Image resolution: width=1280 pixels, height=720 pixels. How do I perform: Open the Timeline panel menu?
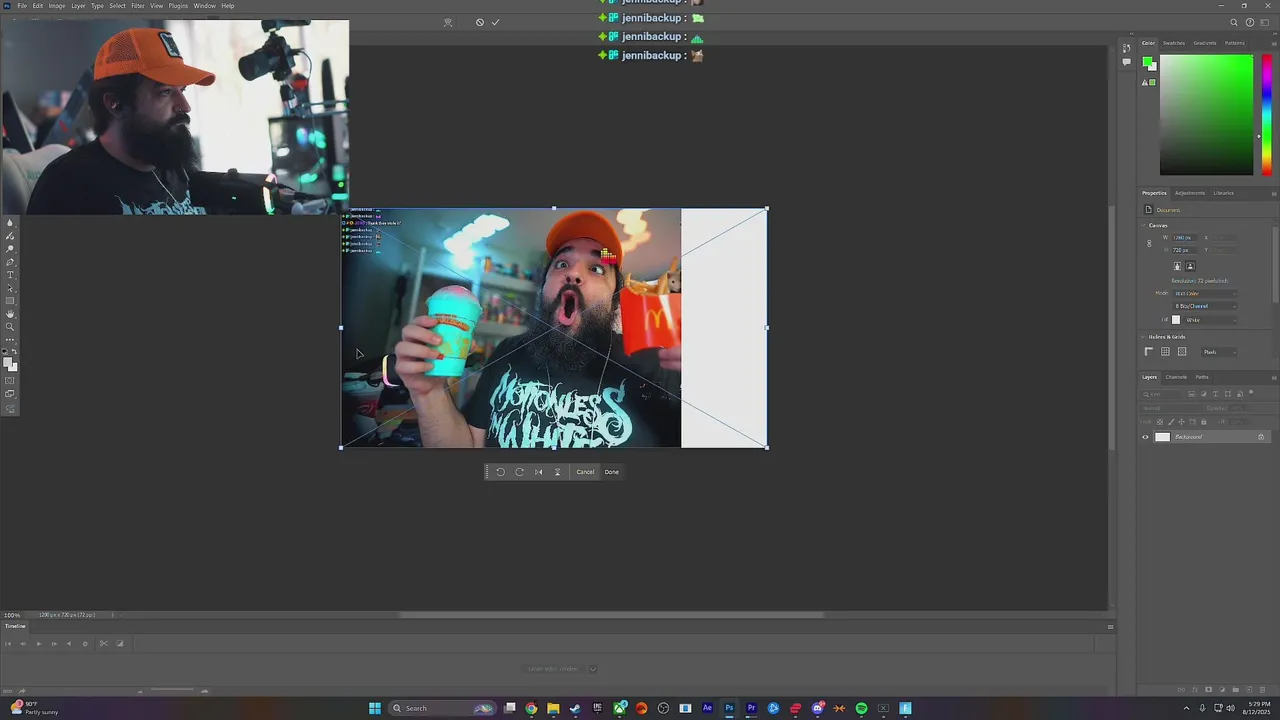coord(1110,627)
